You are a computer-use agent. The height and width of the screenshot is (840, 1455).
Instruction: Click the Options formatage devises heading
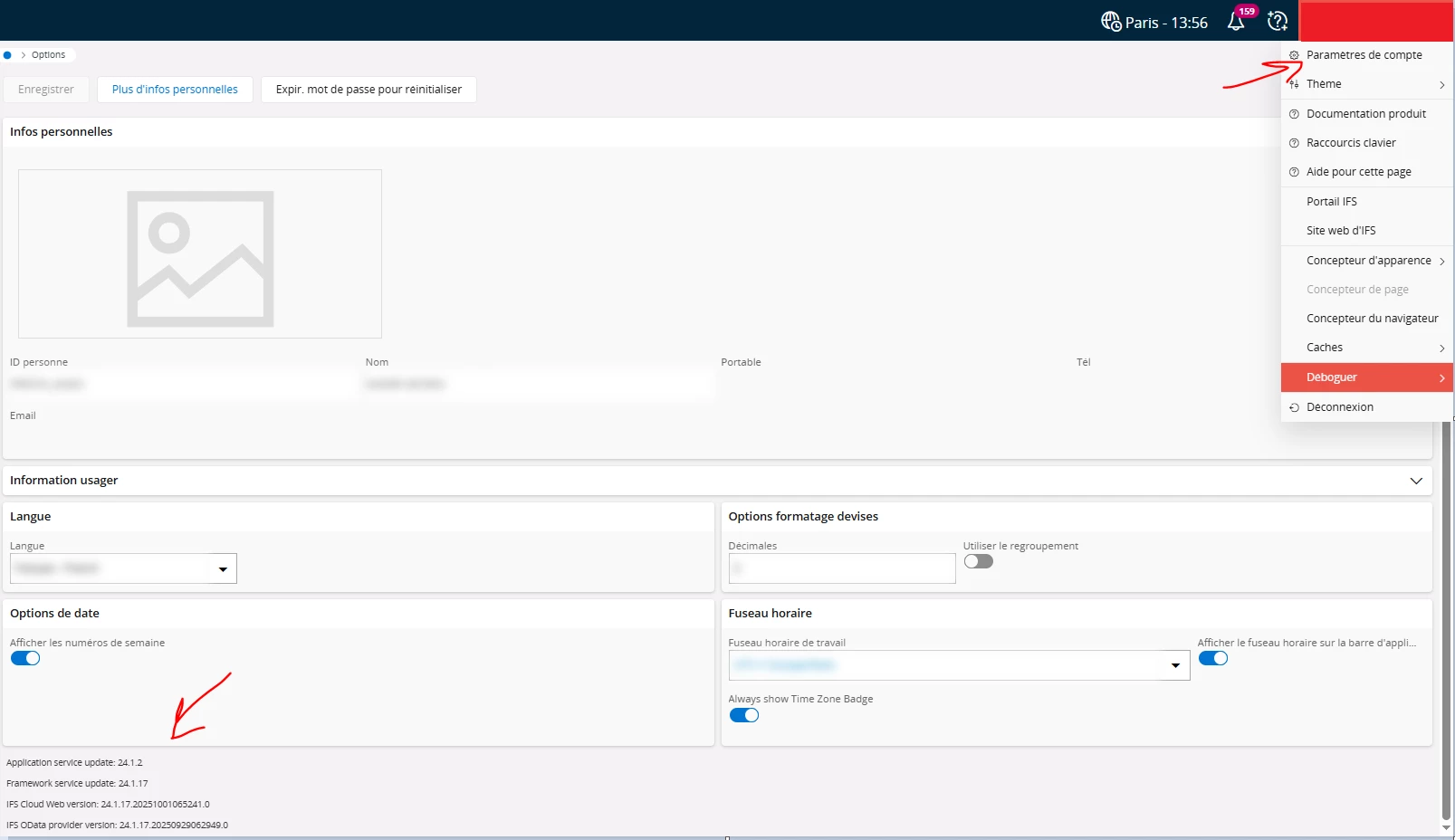pyautogui.click(x=803, y=517)
